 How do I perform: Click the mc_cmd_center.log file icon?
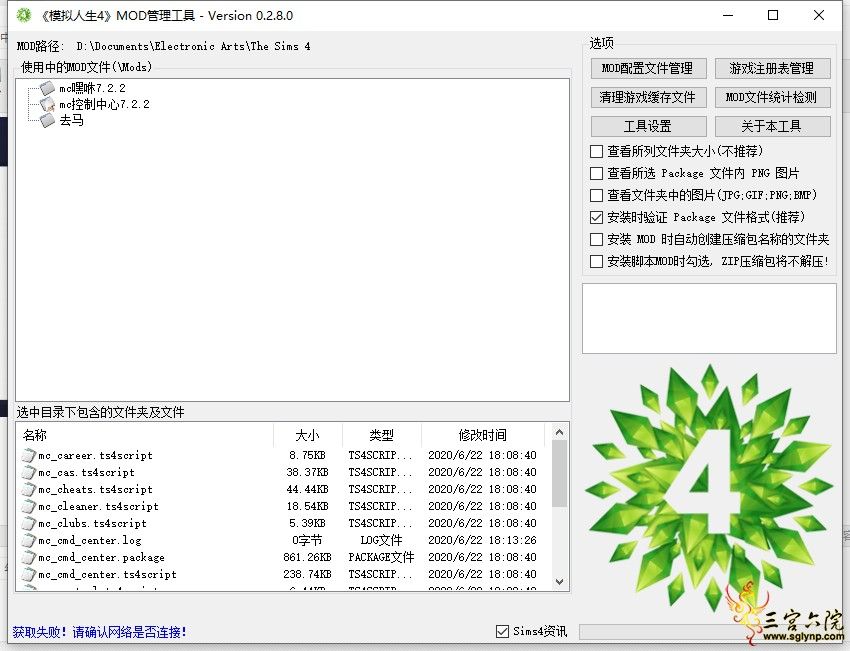pyautogui.click(x=29, y=540)
